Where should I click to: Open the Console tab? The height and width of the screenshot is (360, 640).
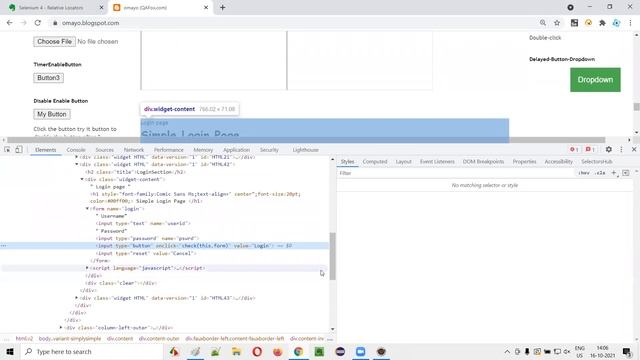76,150
